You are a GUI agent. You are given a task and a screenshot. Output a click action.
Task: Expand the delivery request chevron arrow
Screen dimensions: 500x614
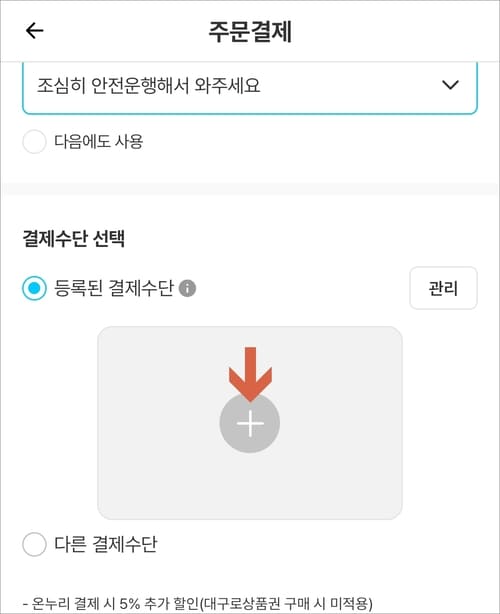pyautogui.click(x=450, y=85)
